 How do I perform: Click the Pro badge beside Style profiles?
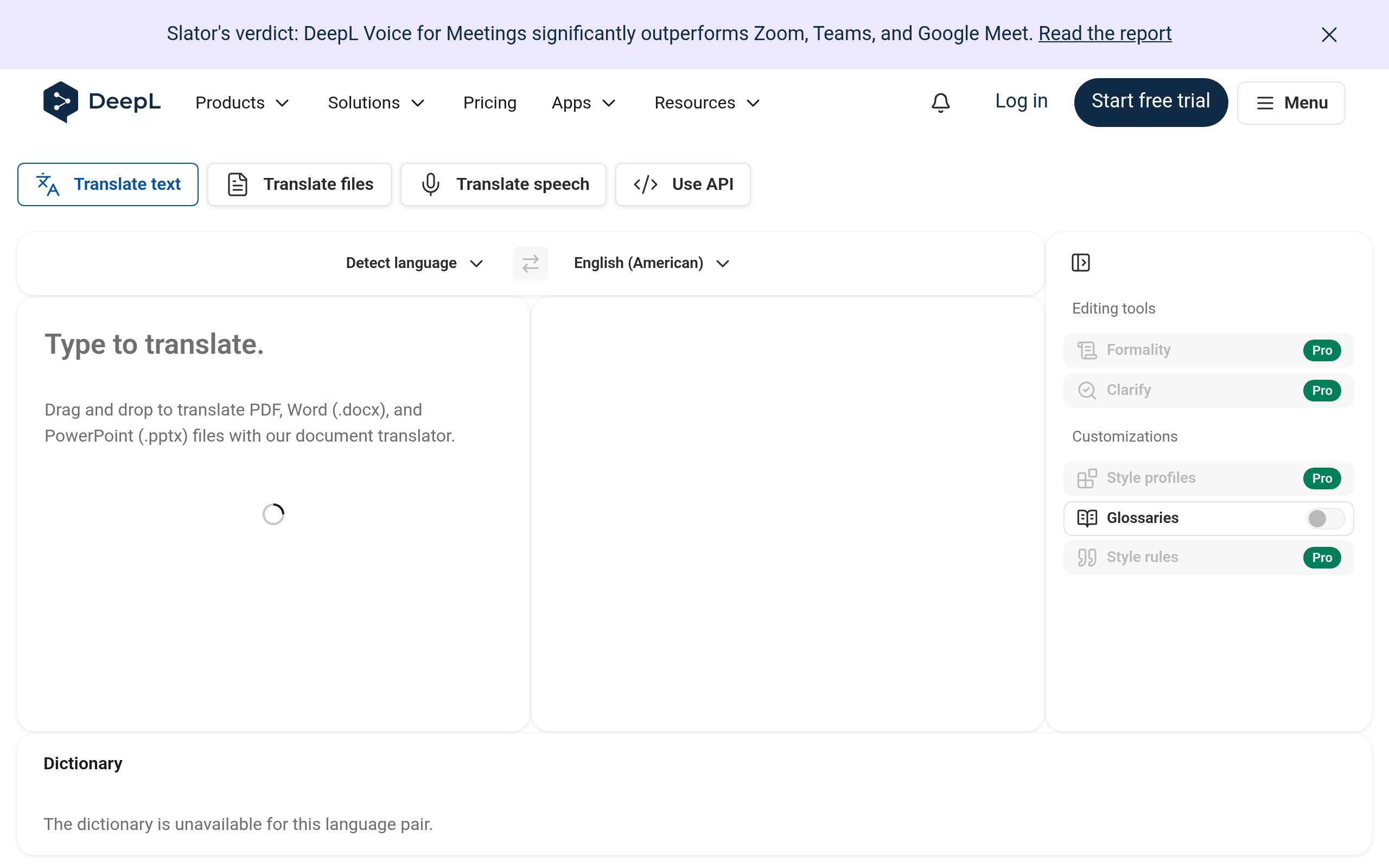click(x=1322, y=478)
